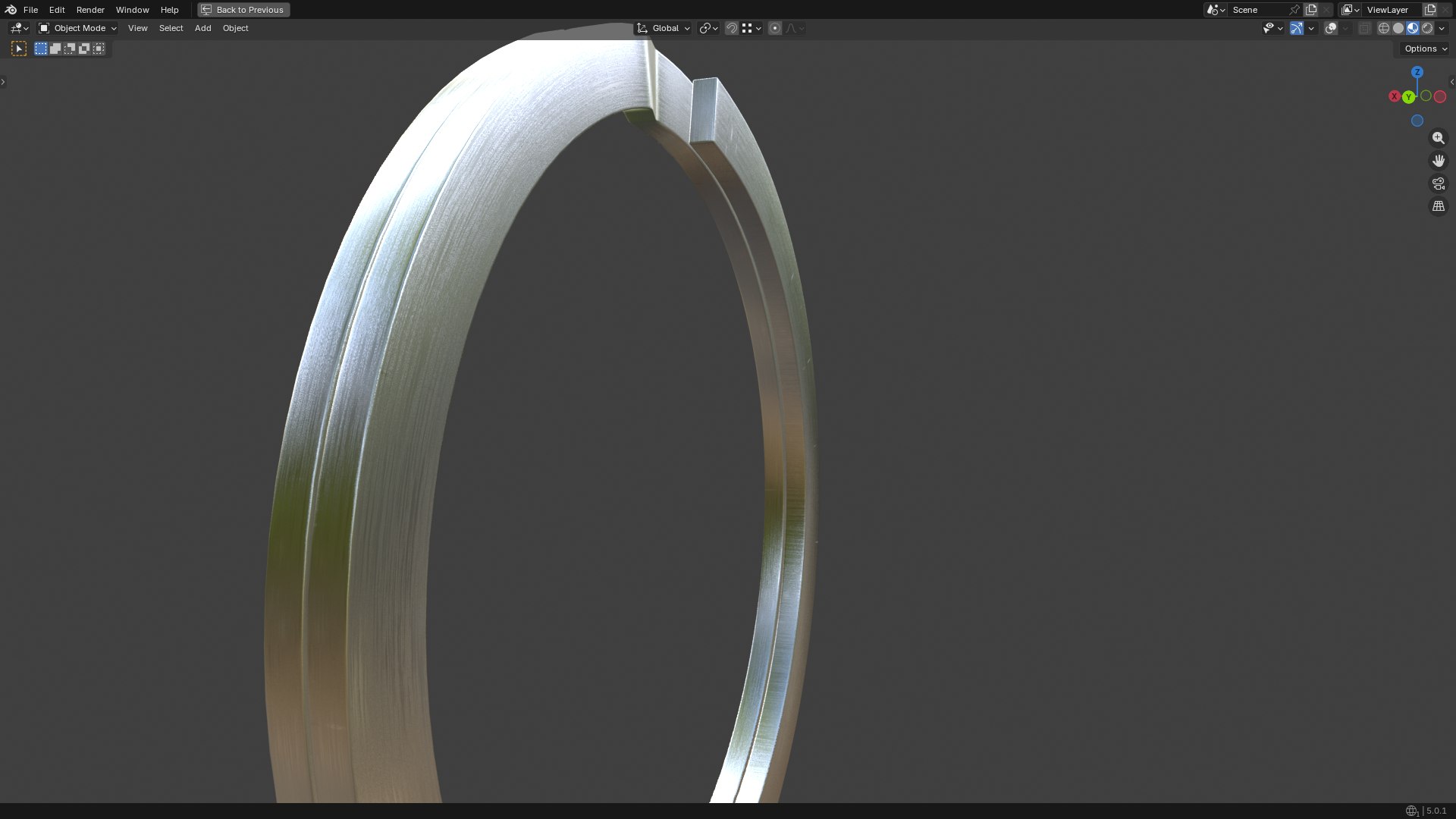Open the transform pivot point dropdown
Screen dimensions: 1456x819
tap(708, 28)
